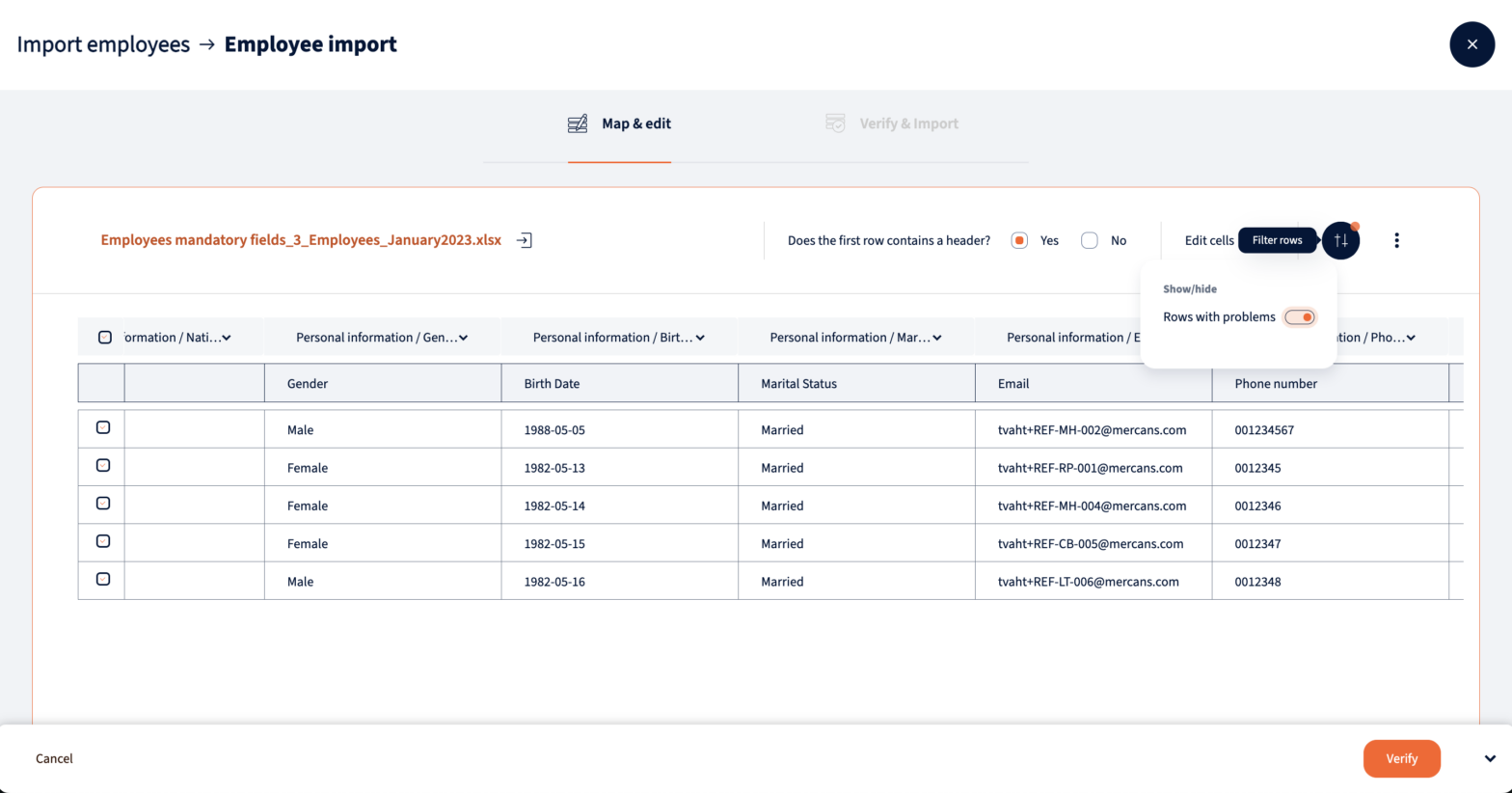Toggle the Rows with problems switch
Screen dimensions: 1512x793
[x=1299, y=317]
